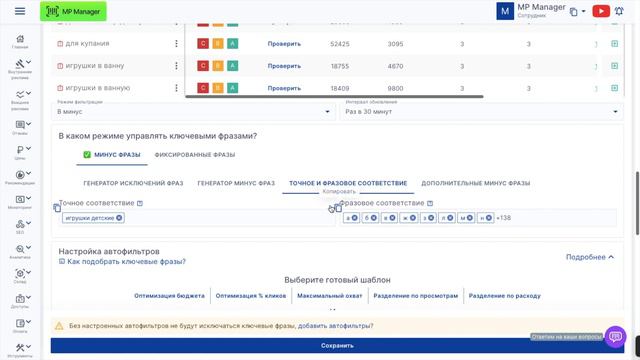
Task: Open the hamburger menu in the header
Action: [x=20, y=11]
